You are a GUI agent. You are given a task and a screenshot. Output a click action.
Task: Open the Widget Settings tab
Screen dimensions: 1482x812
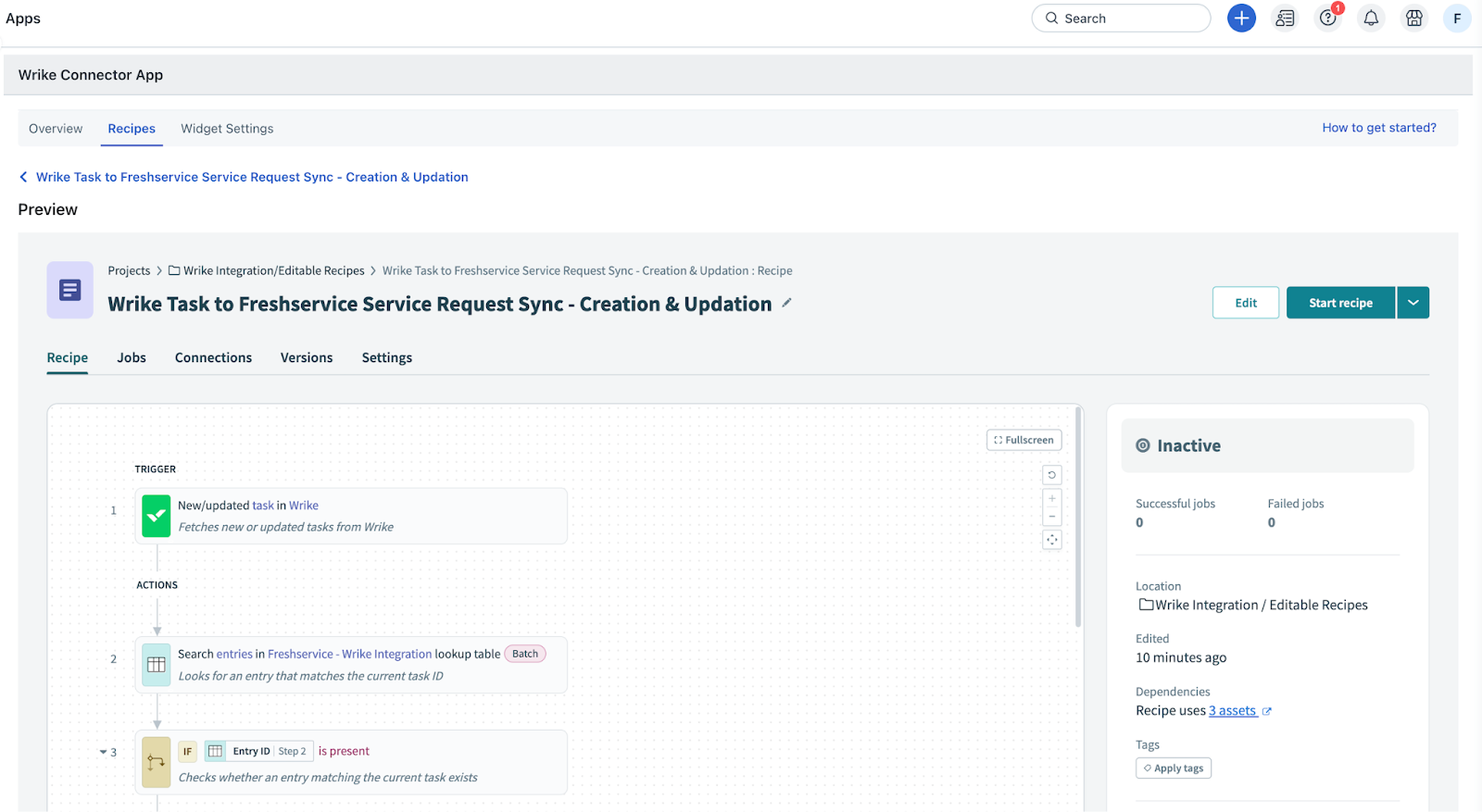227,129
